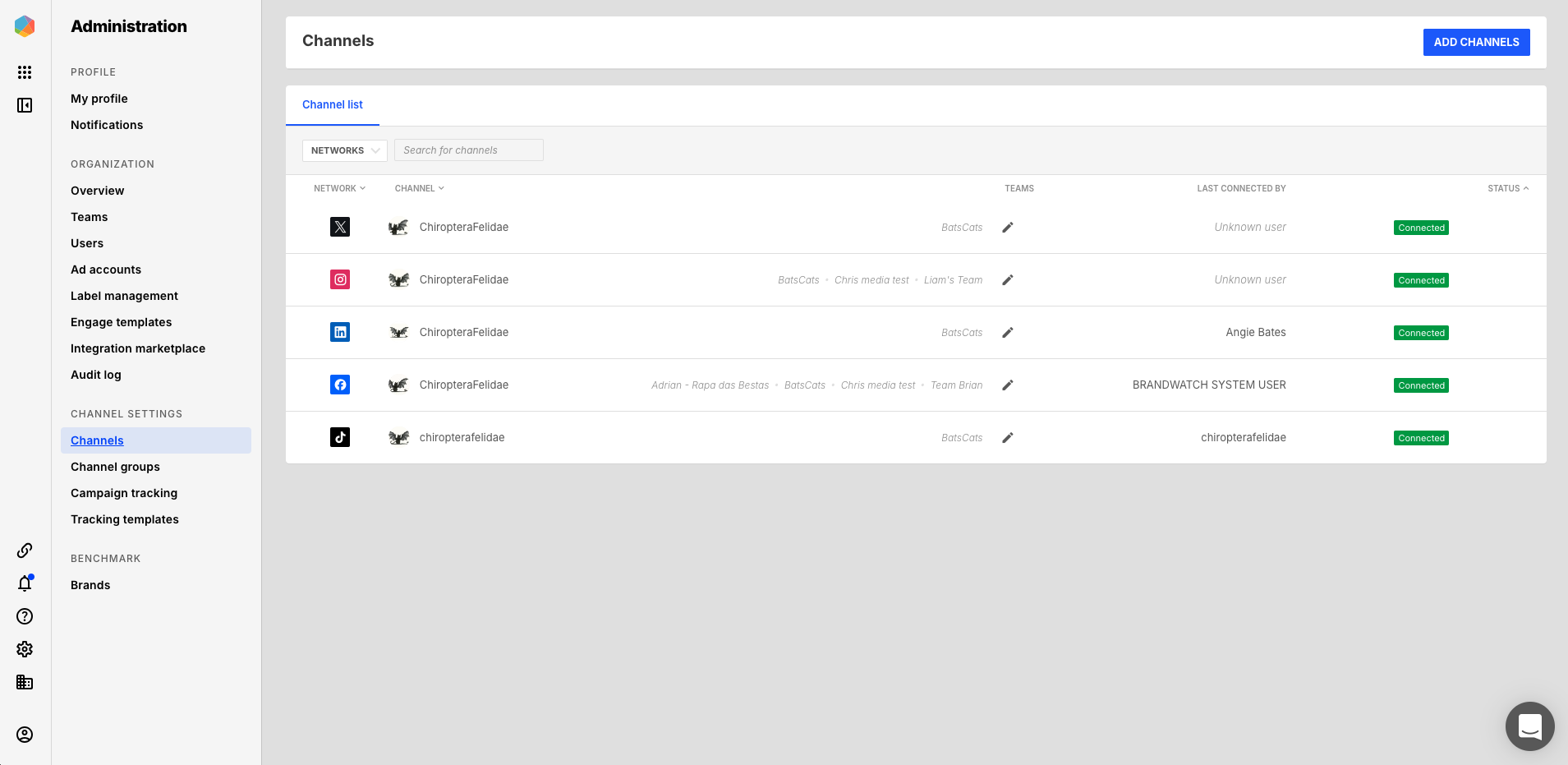Open Channel groups

[115, 467]
